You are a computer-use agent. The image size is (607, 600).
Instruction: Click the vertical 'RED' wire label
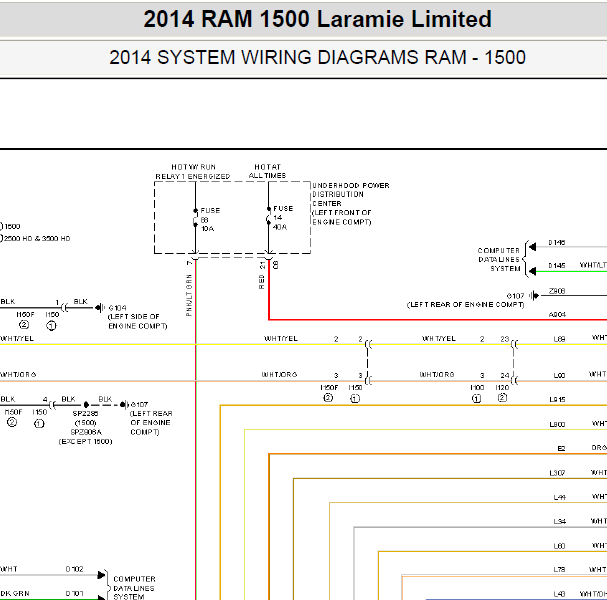coord(262,282)
